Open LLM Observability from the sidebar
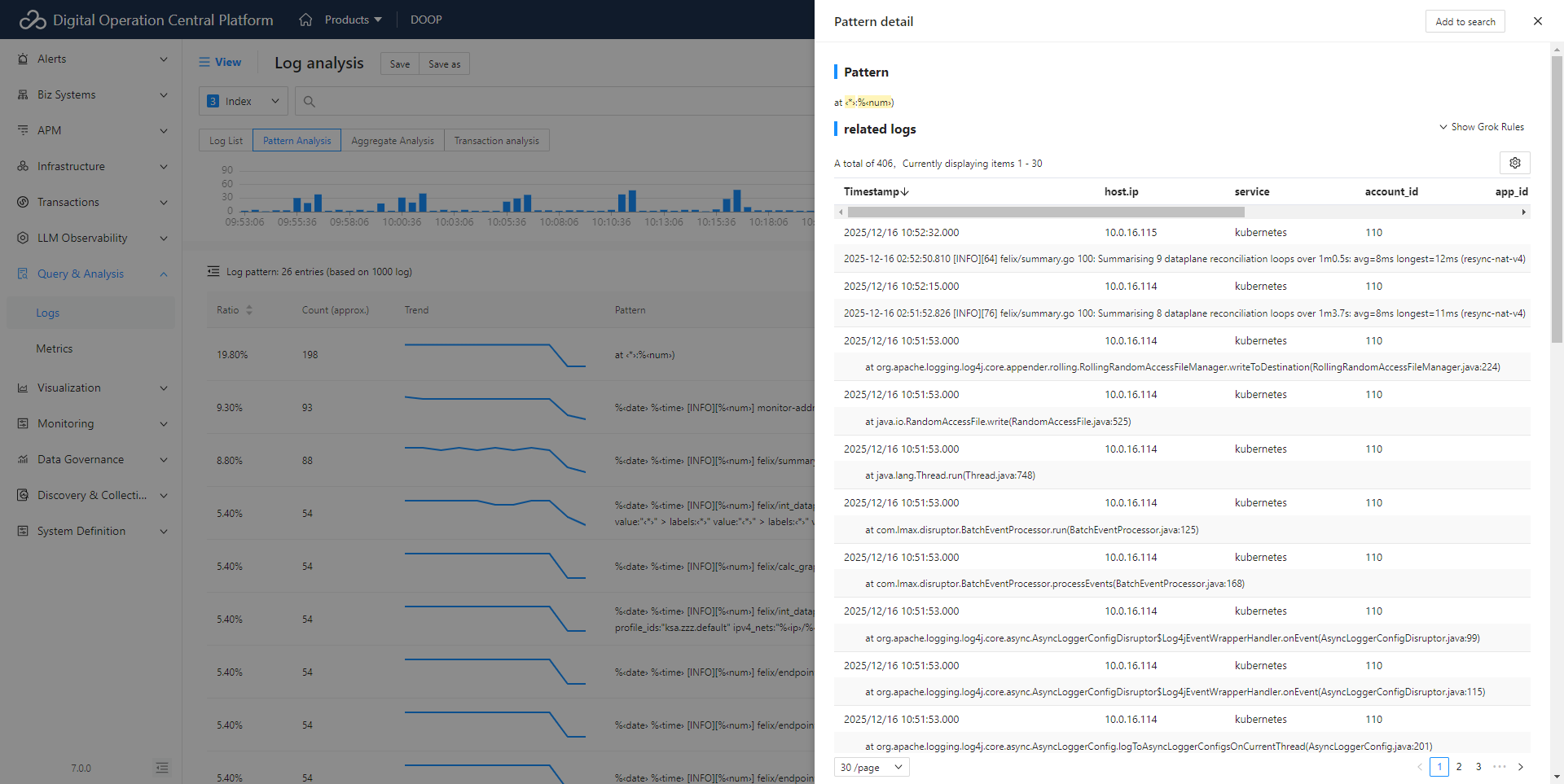Image resolution: width=1564 pixels, height=784 pixels. (x=82, y=238)
